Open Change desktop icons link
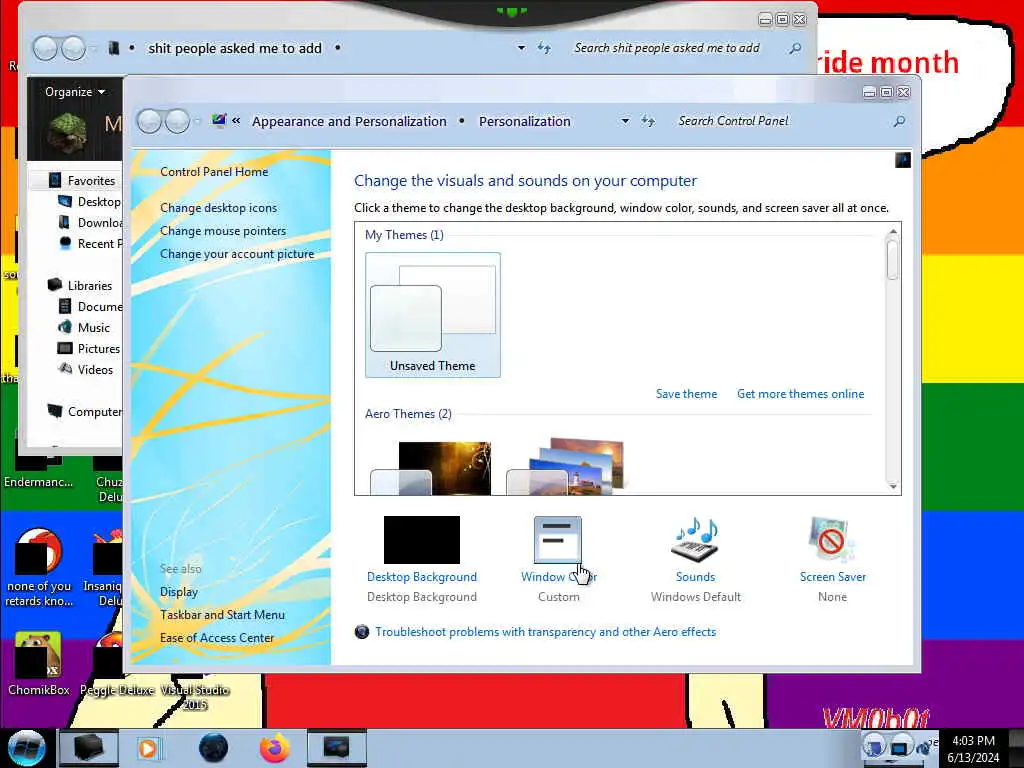Viewport: 1024px width, 768px height. [218, 208]
